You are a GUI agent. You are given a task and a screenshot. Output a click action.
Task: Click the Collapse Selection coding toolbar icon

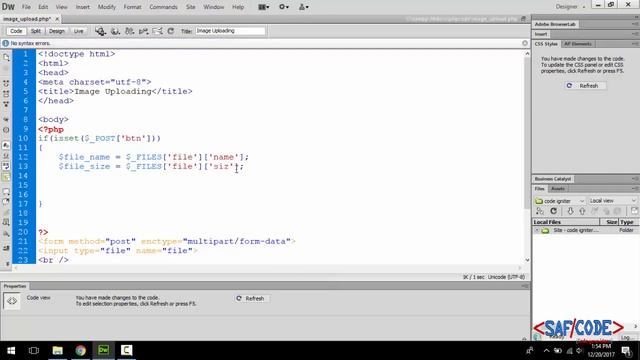(x=6, y=94)
